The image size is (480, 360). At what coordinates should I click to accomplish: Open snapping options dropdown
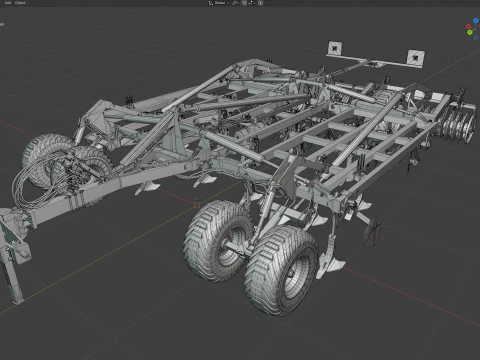(x=251, y=3)
